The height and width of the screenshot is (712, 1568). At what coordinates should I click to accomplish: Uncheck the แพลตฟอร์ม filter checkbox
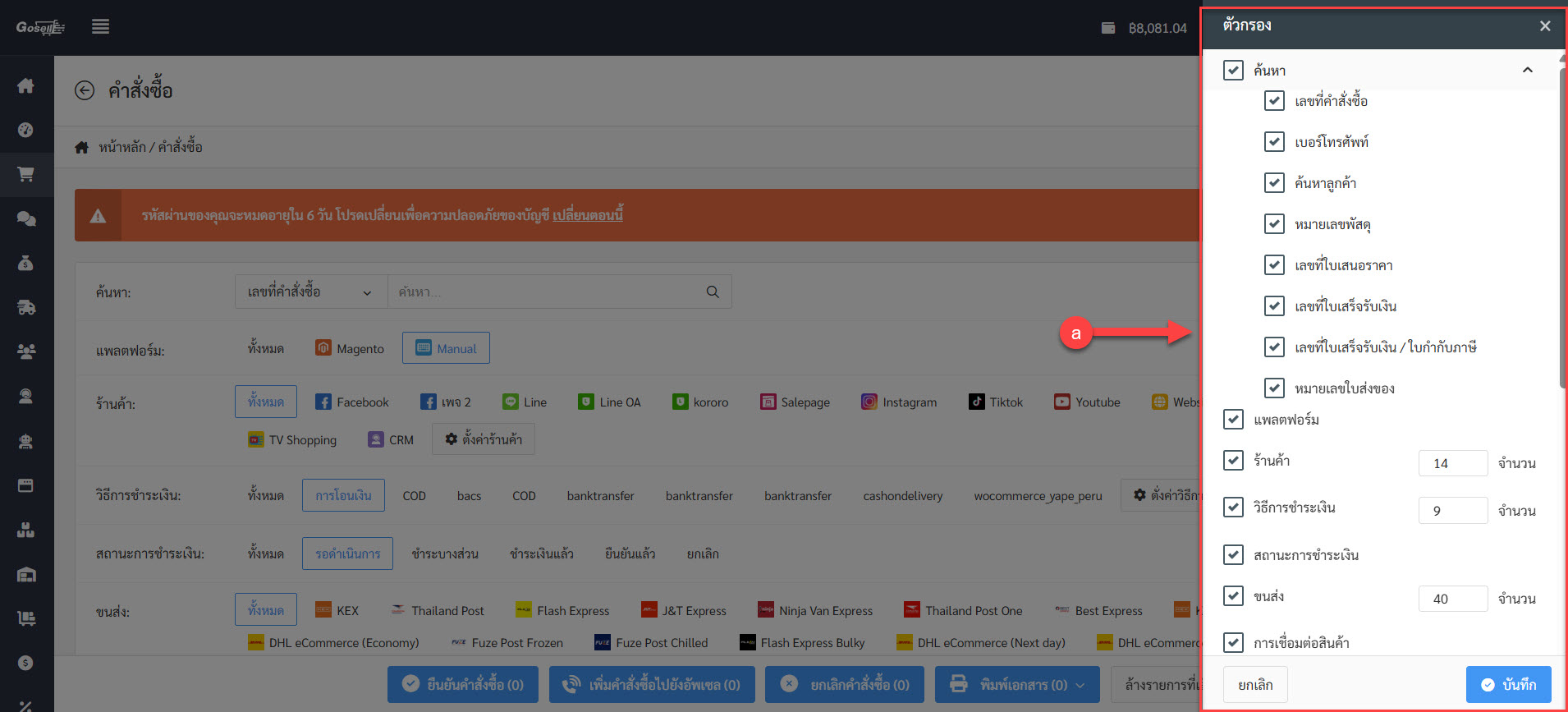tap(1233, 420)
